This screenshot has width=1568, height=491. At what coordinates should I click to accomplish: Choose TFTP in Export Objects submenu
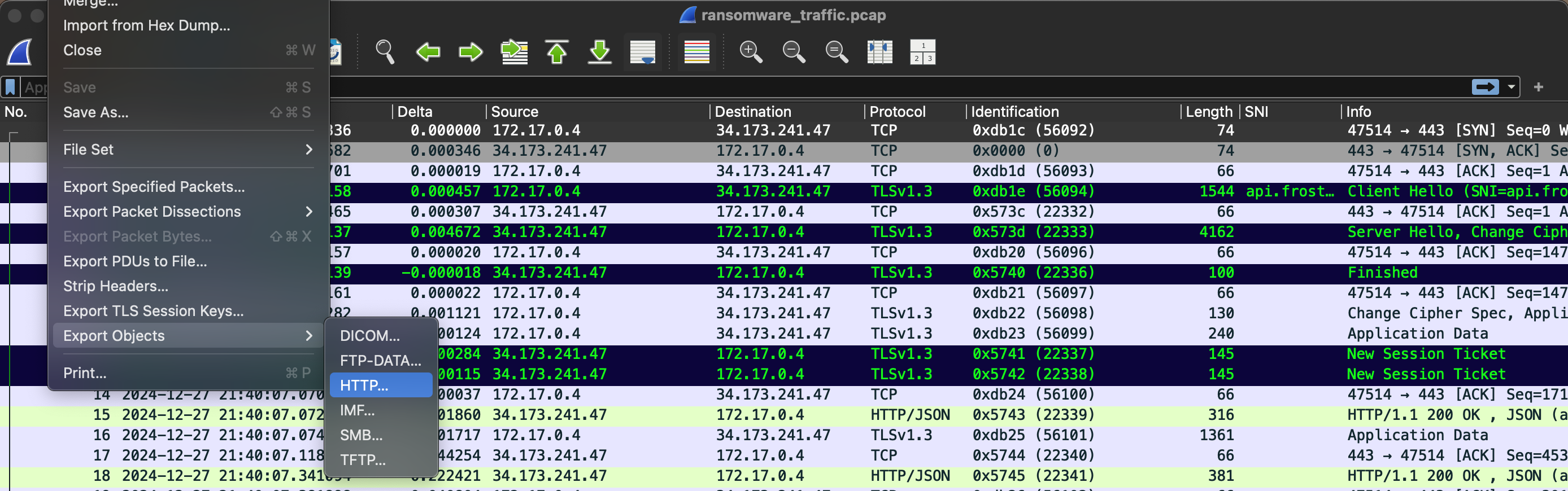tap(381, 460)
